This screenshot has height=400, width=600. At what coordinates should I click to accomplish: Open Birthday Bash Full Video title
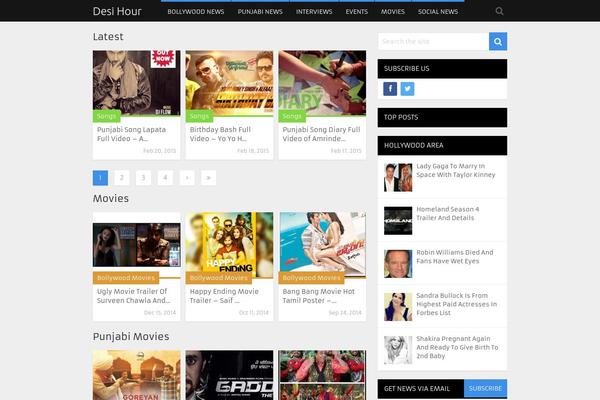point(220,134)
